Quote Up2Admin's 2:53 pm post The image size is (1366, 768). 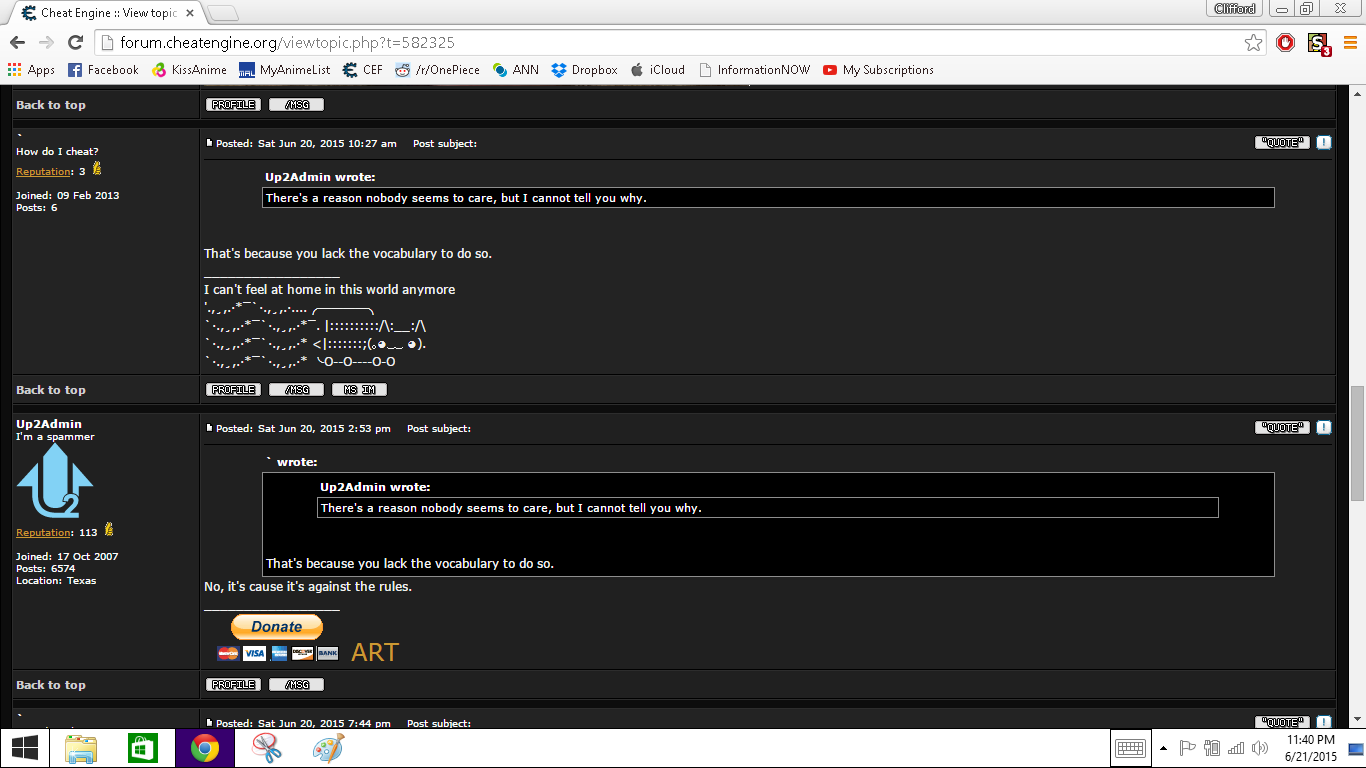pos(1282,428)
